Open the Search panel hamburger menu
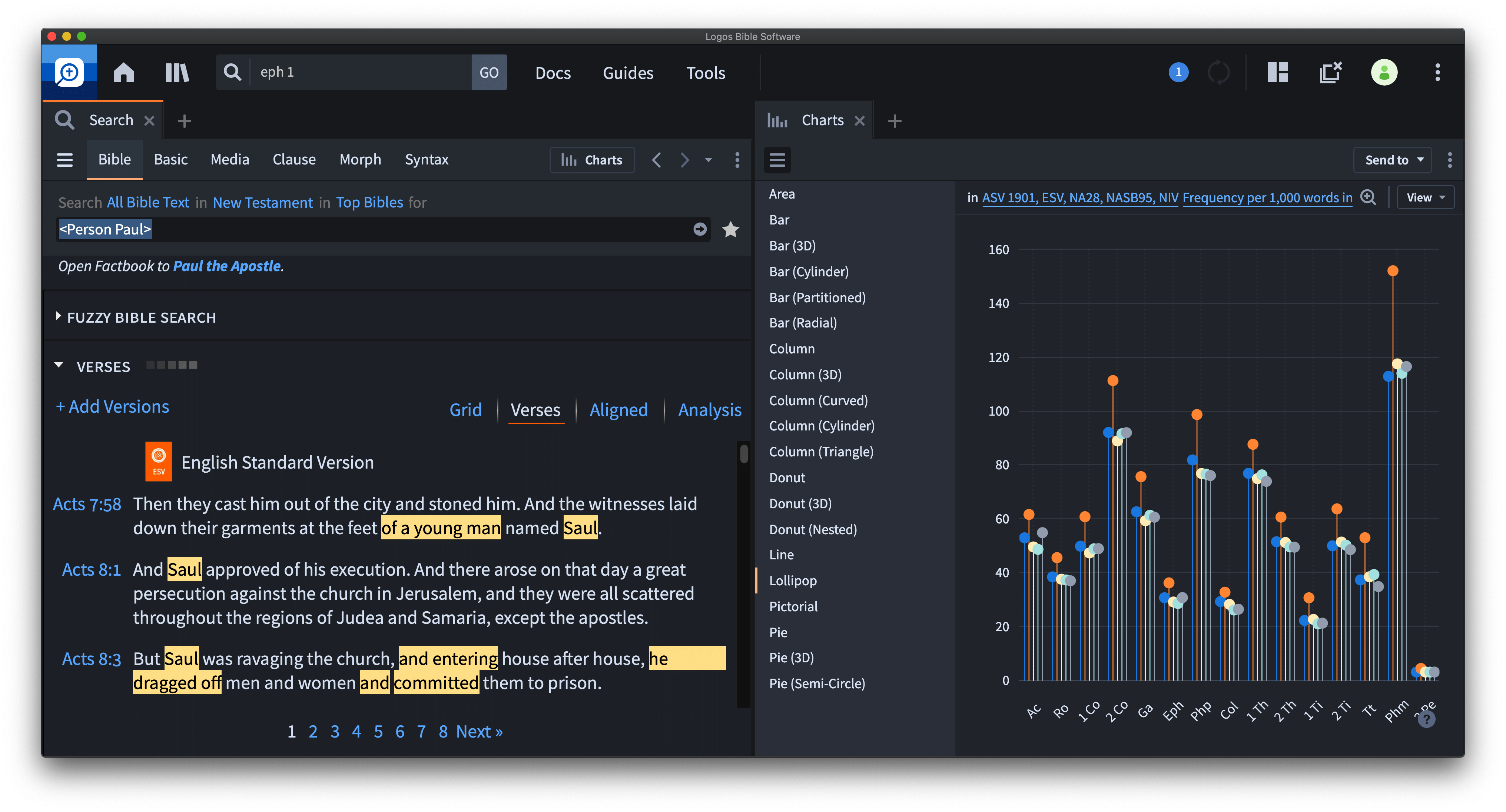 (64, 160)
